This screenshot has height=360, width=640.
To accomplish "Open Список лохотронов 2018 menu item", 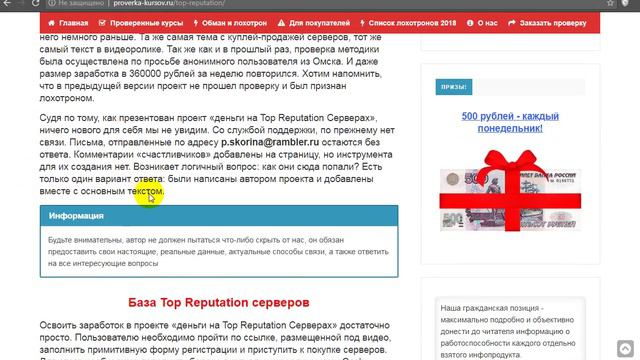I will 408,23.
